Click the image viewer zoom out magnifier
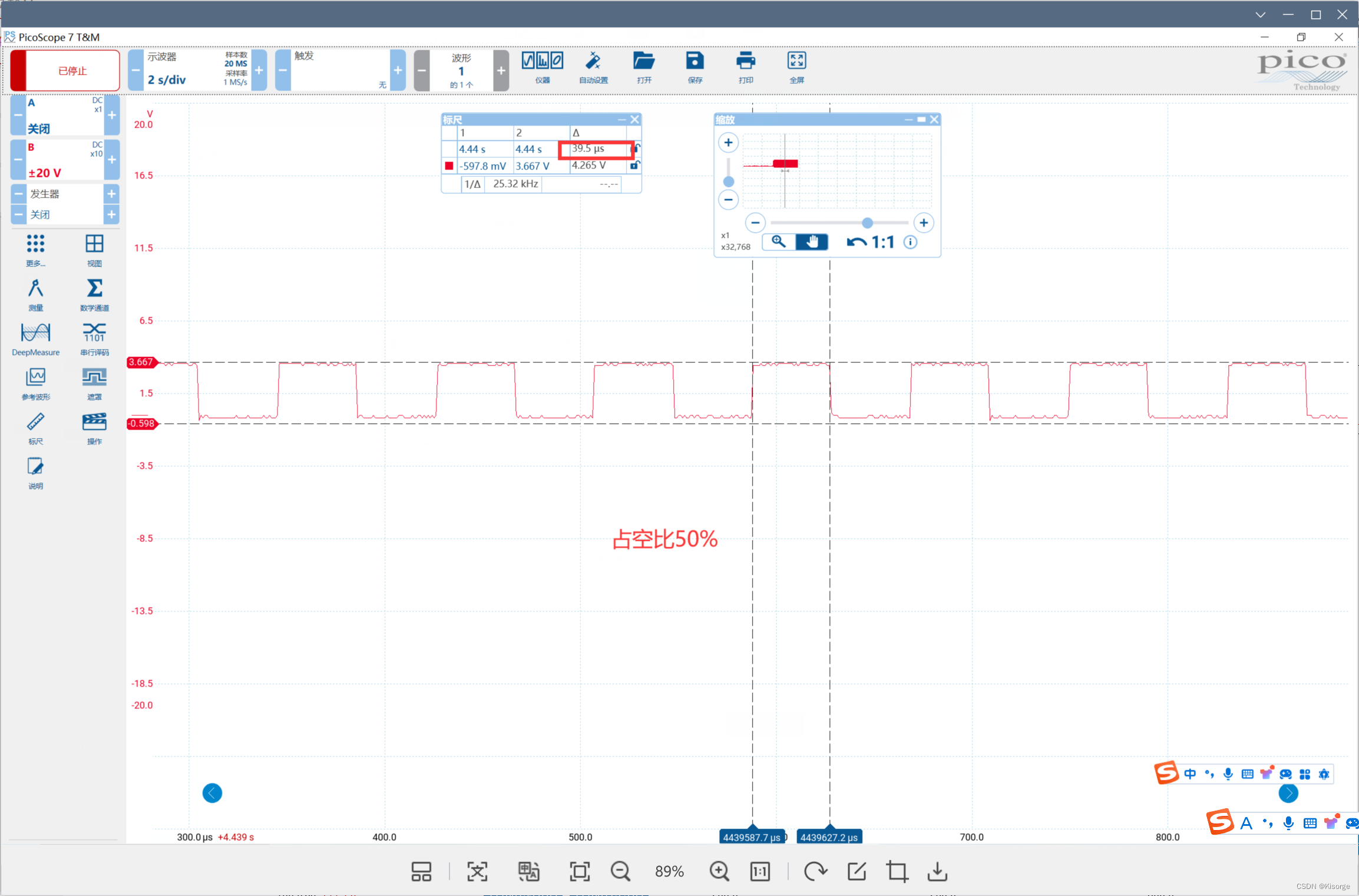The height and width of the screenshot is (896, 1359). click(x=620, y=871)
